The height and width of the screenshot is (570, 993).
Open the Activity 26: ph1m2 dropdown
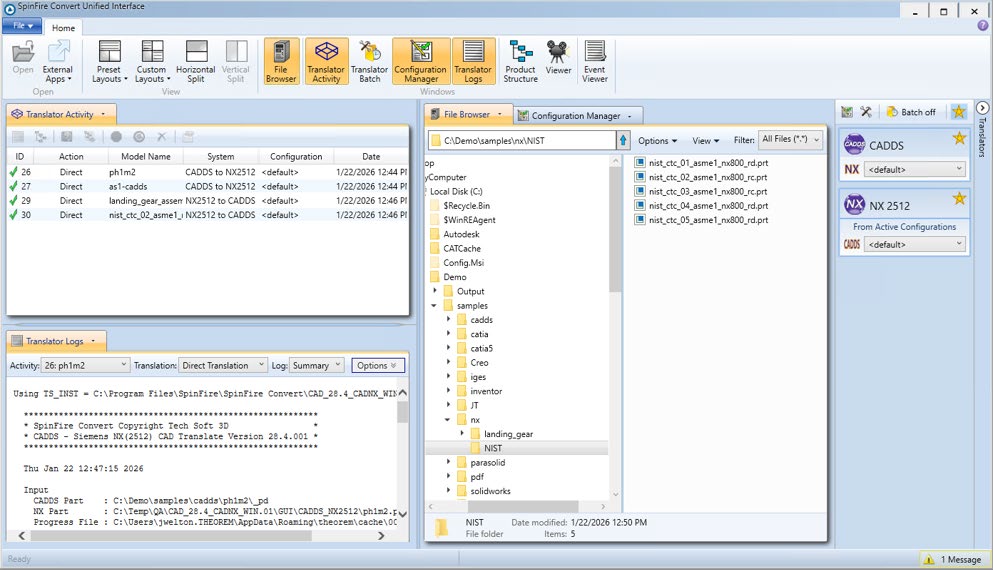coord(85,365)
